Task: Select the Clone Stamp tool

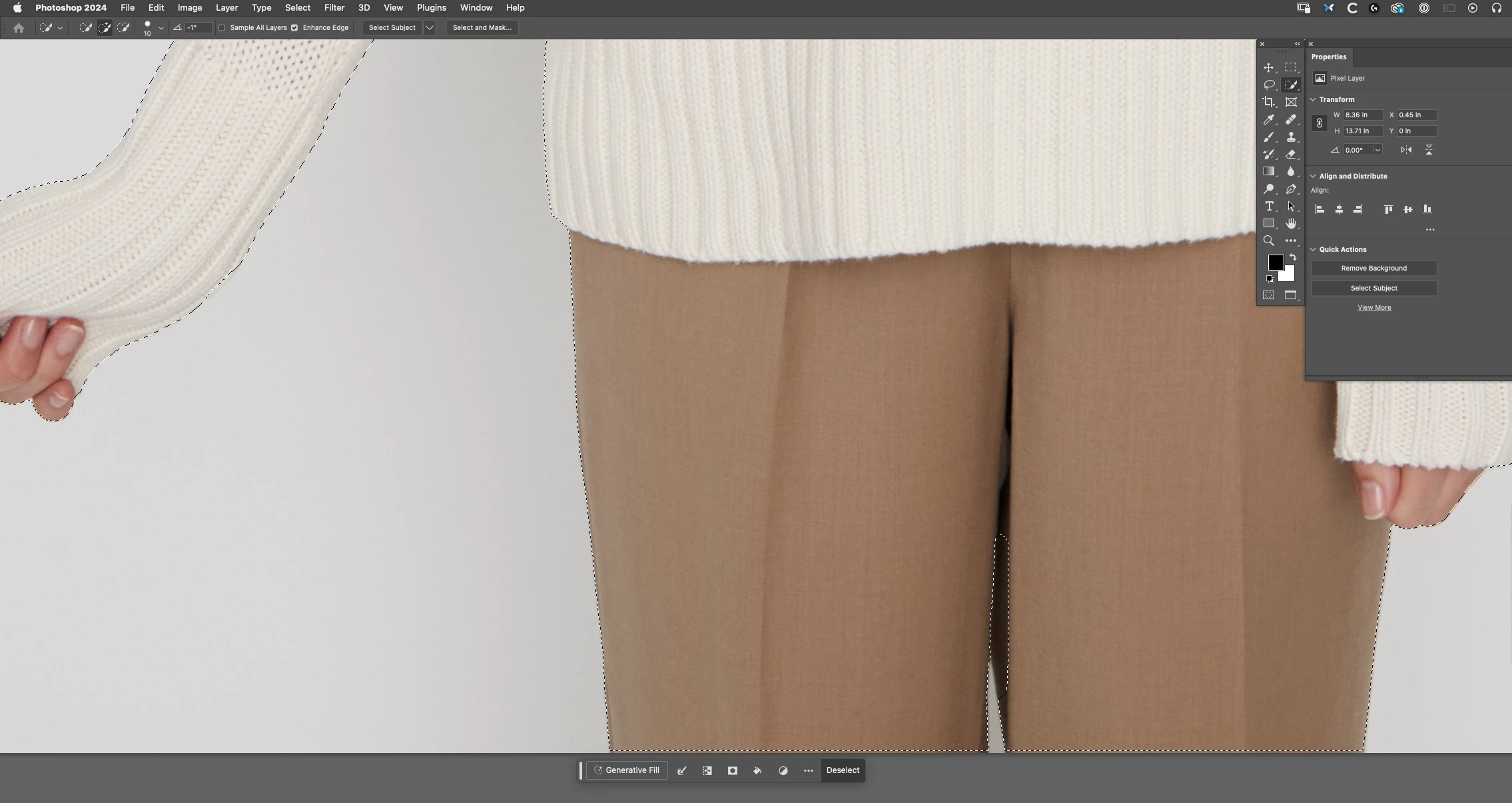Action: 1291,137
